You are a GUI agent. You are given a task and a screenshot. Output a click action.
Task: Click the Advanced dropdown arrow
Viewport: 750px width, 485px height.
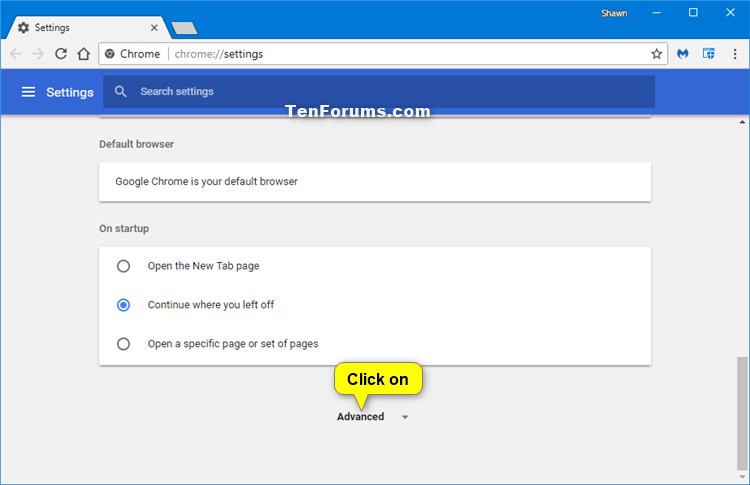coord(405,417)
